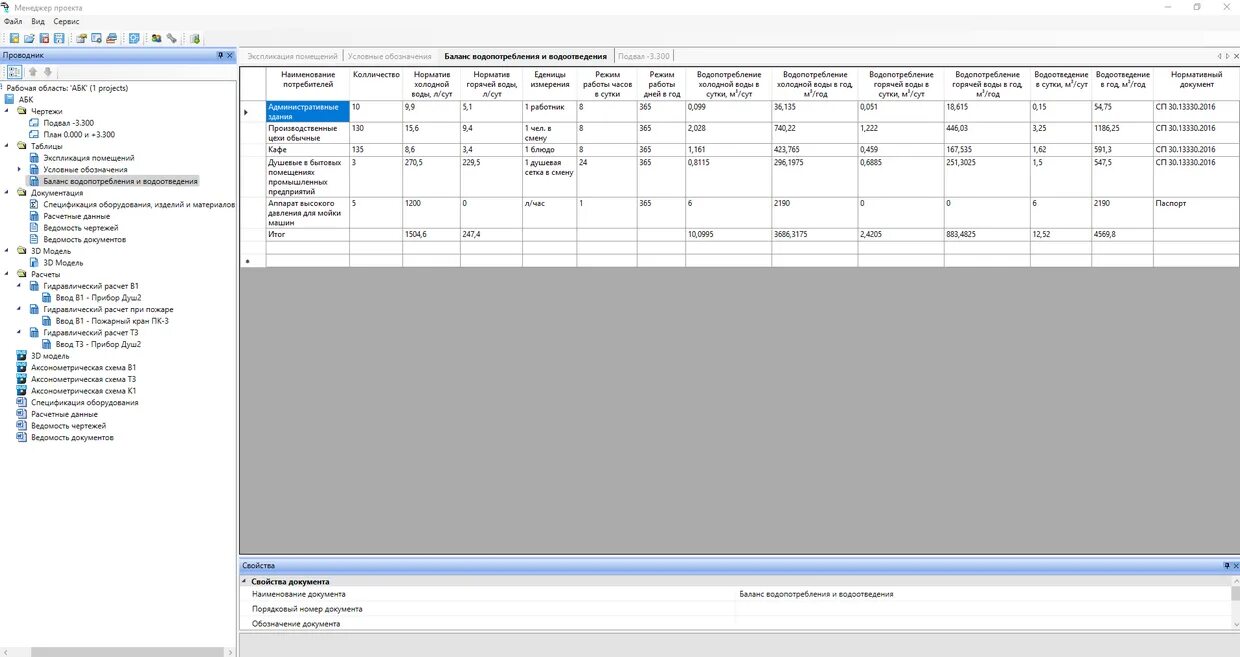Open the Вид menu
The image size is (1240, 657).
38,21
